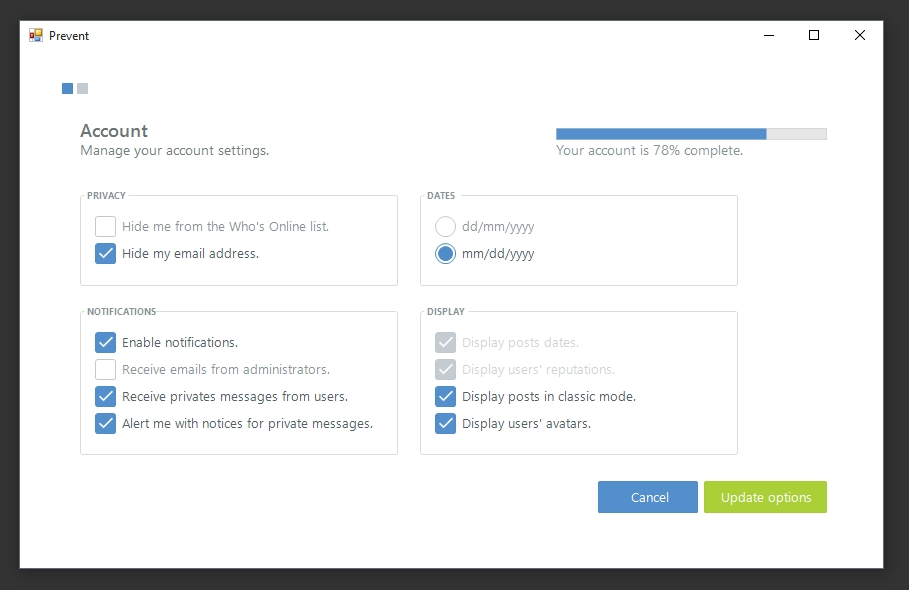This screenshot has height=590, width=909.
Task: Toggle 'Receive privates messages from users'
Action: [106, 397]
